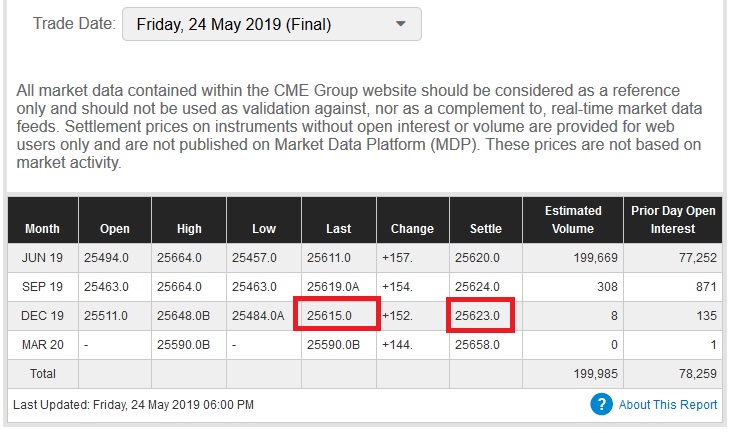The width and height of the screenshot is (729, 433).
Task: Click the Prior Day Open Interest header
Action: [x=672, y=219]
